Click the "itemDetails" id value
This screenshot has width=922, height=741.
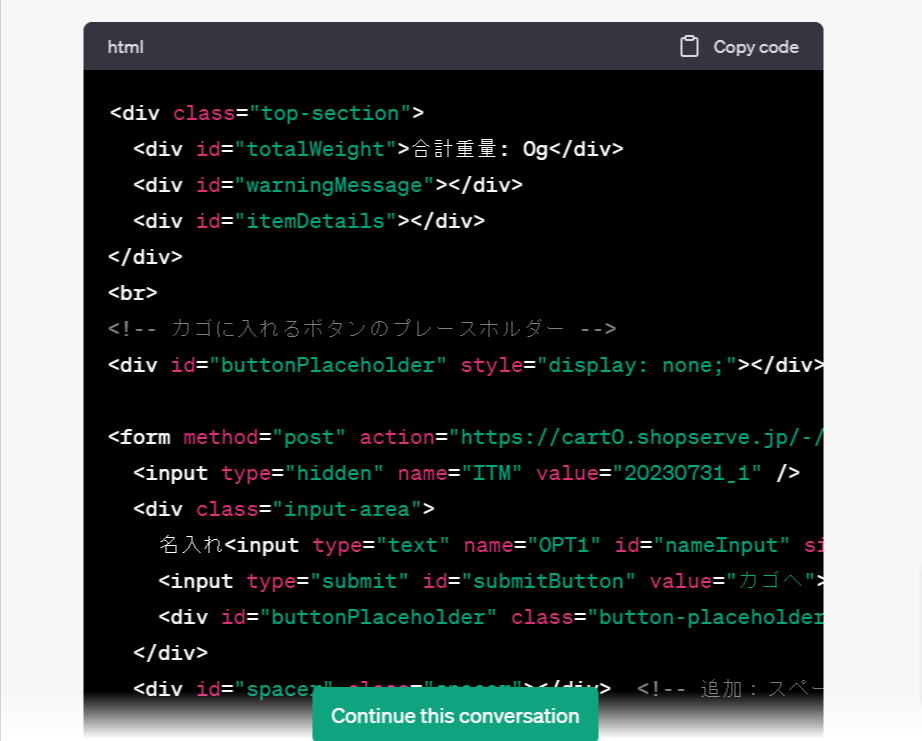(x=309, y=221)
